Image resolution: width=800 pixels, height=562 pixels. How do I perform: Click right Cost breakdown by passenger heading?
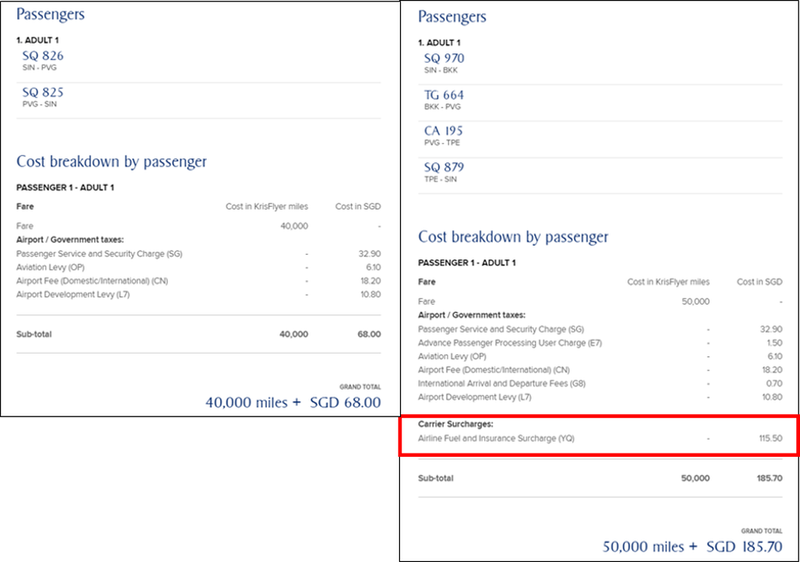pos(513,237)
